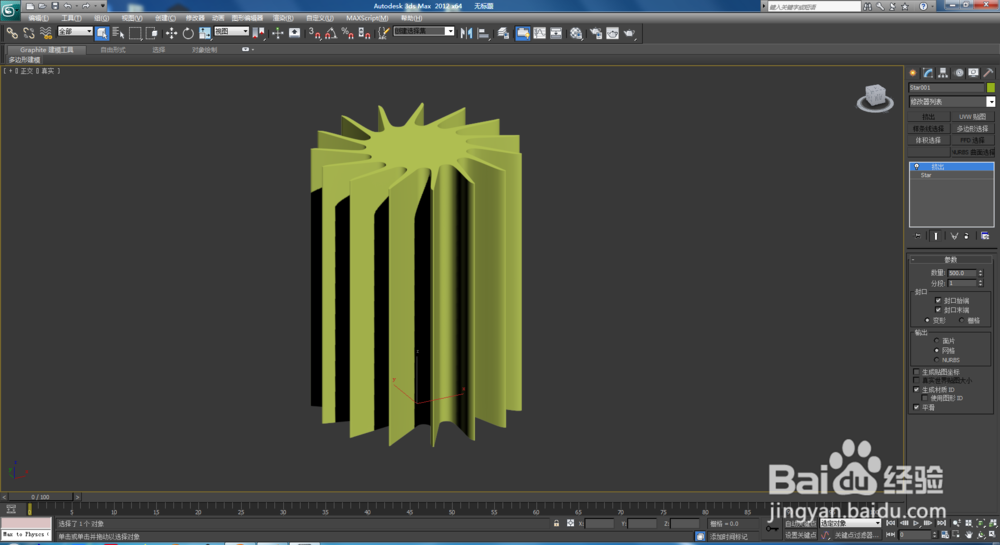1000x545 pixels.
Task: Switch to the Hierarchy panel tab
Action: 943,73
